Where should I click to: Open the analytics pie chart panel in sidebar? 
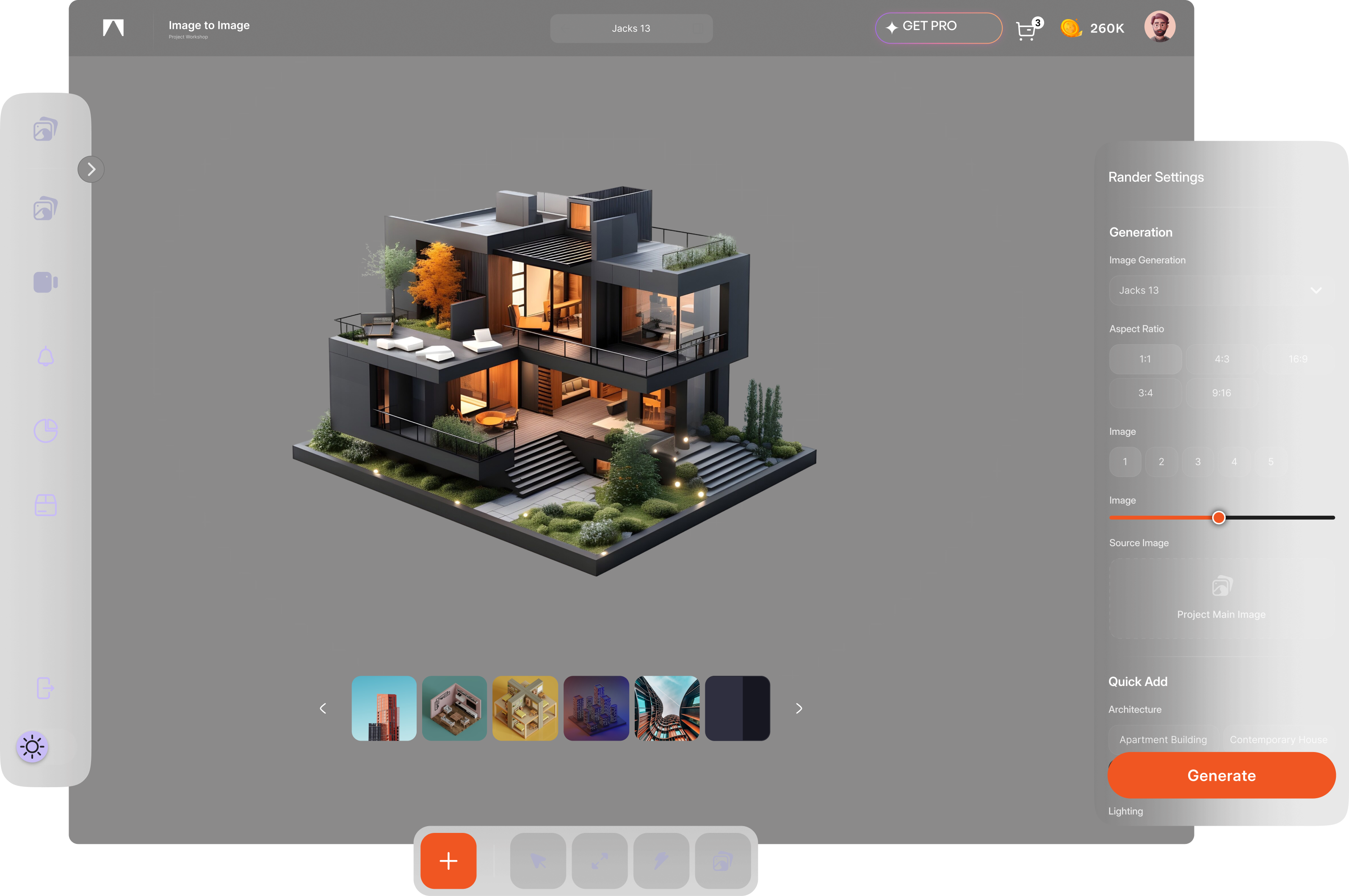click(x=46, y=430)
